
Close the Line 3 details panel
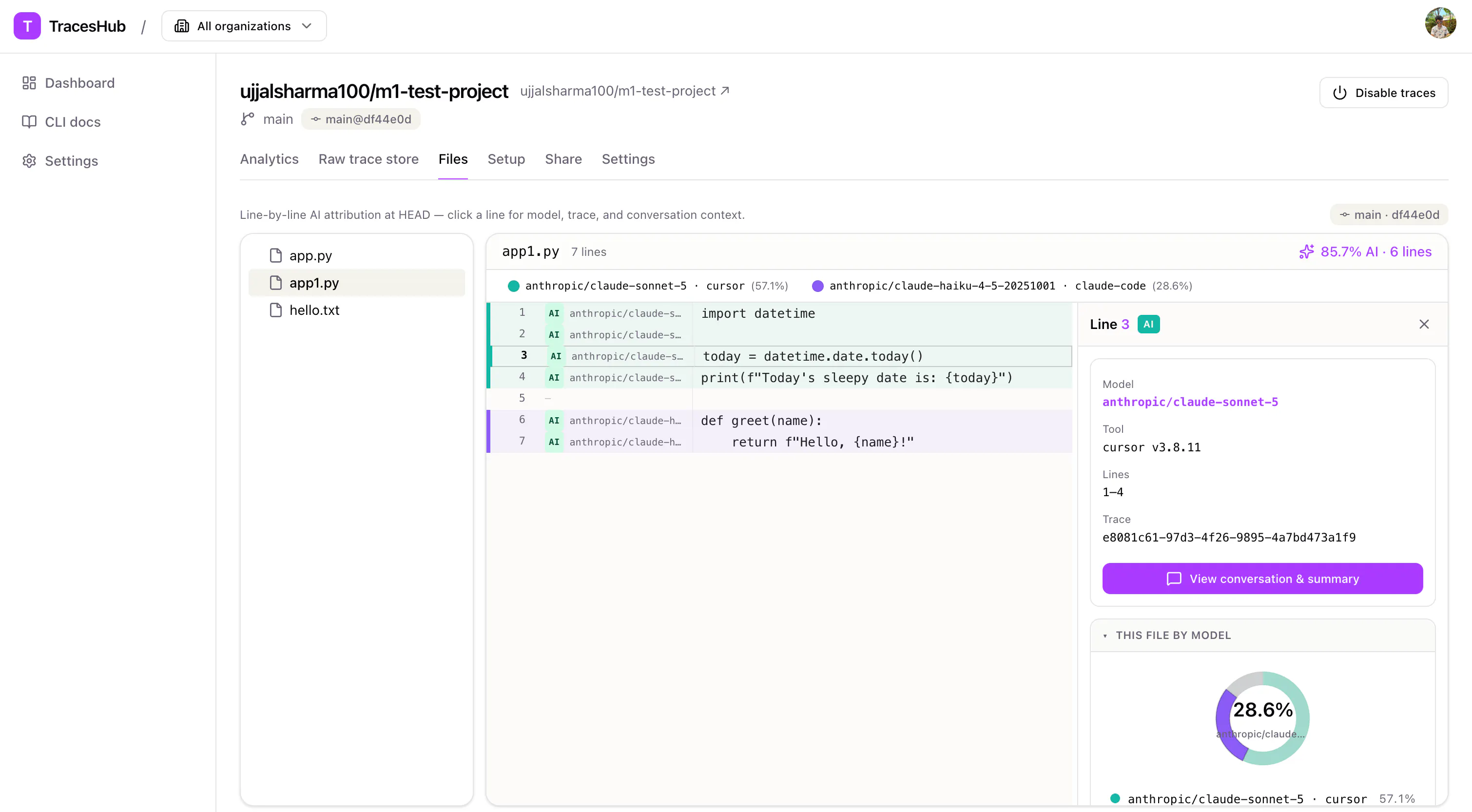[x=1424, y=324]
